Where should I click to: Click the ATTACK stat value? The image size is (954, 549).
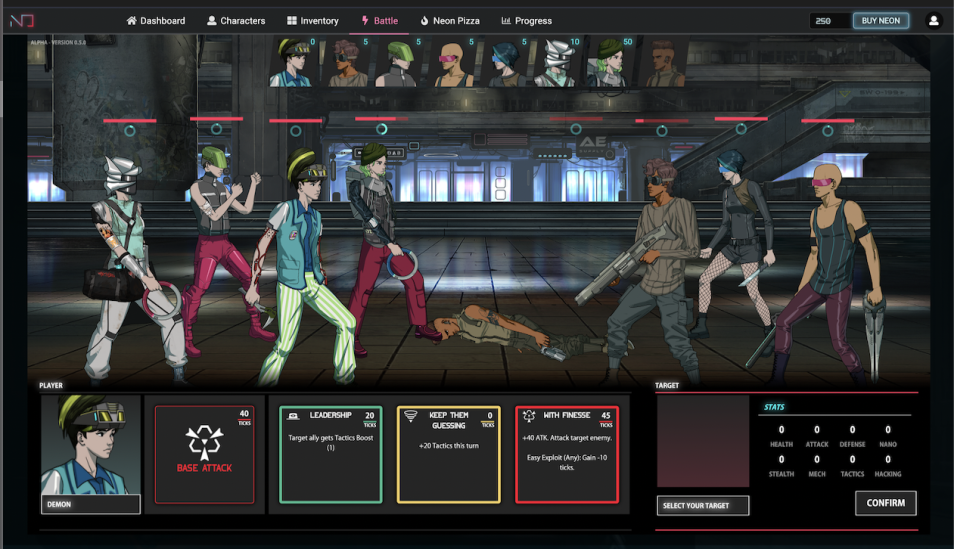(816, 430)
